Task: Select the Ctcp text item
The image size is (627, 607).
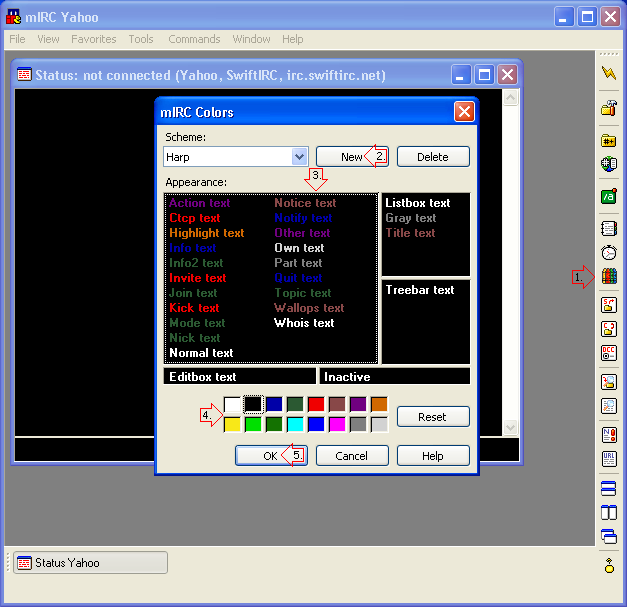Action: click(x=195, y=218)
